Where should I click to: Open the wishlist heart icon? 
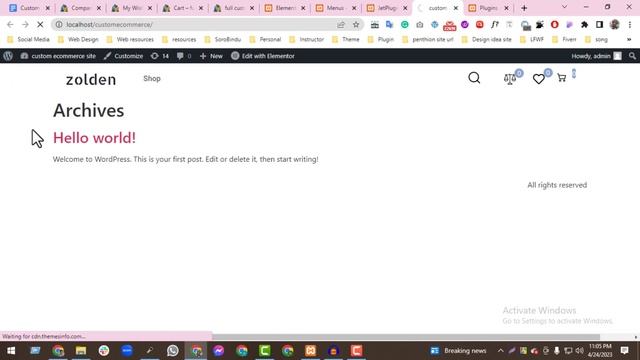(538, 79)
